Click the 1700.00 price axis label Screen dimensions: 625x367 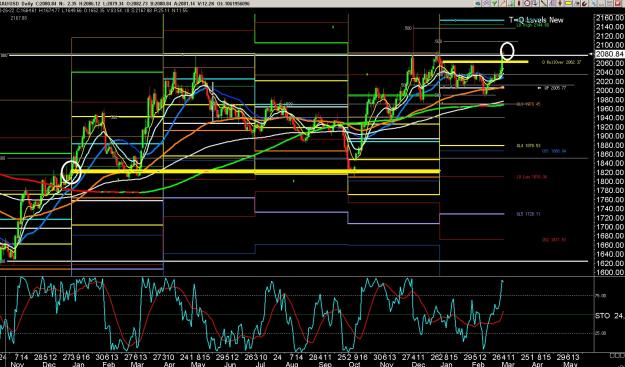609,227
